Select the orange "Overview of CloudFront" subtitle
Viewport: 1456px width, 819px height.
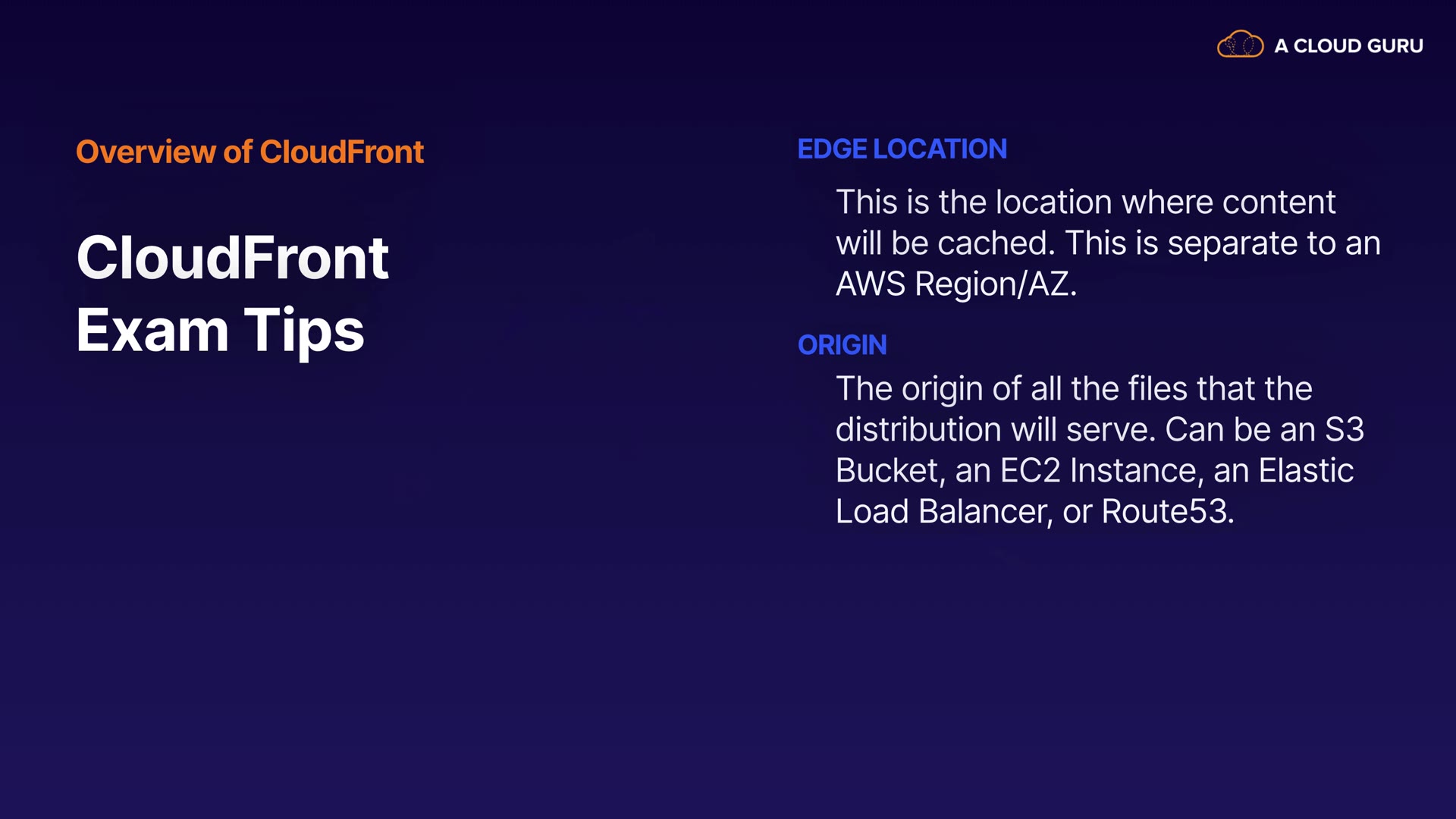pyautogui.click(x=249, y=152)
